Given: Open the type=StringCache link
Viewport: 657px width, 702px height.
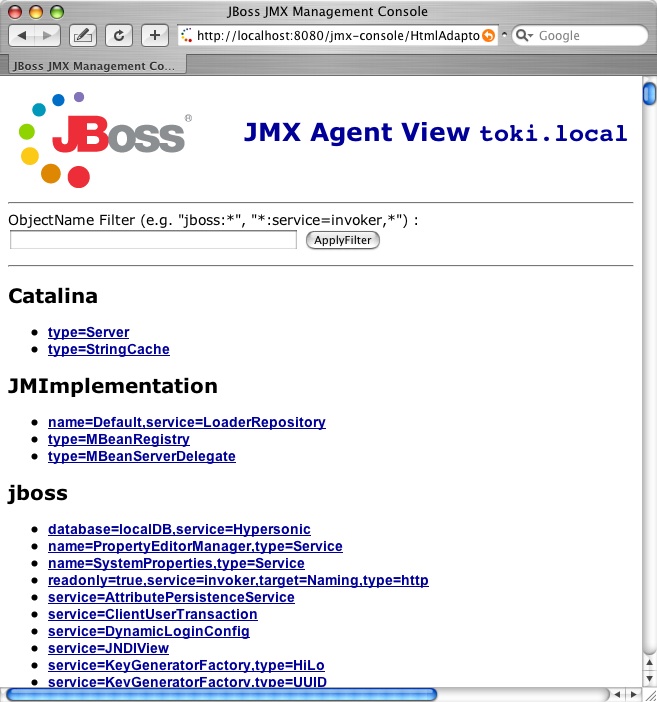Looking at the screenshot, I should tap(109, 349).
